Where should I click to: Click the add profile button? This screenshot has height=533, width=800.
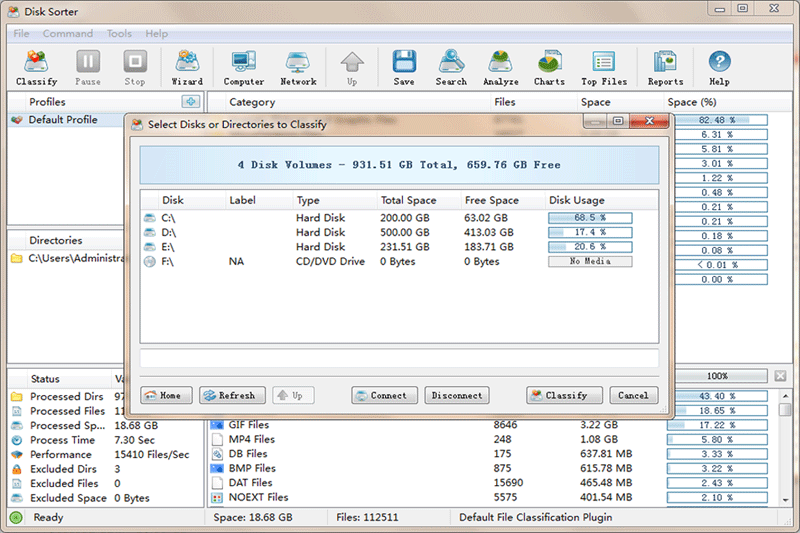(190, 102)
